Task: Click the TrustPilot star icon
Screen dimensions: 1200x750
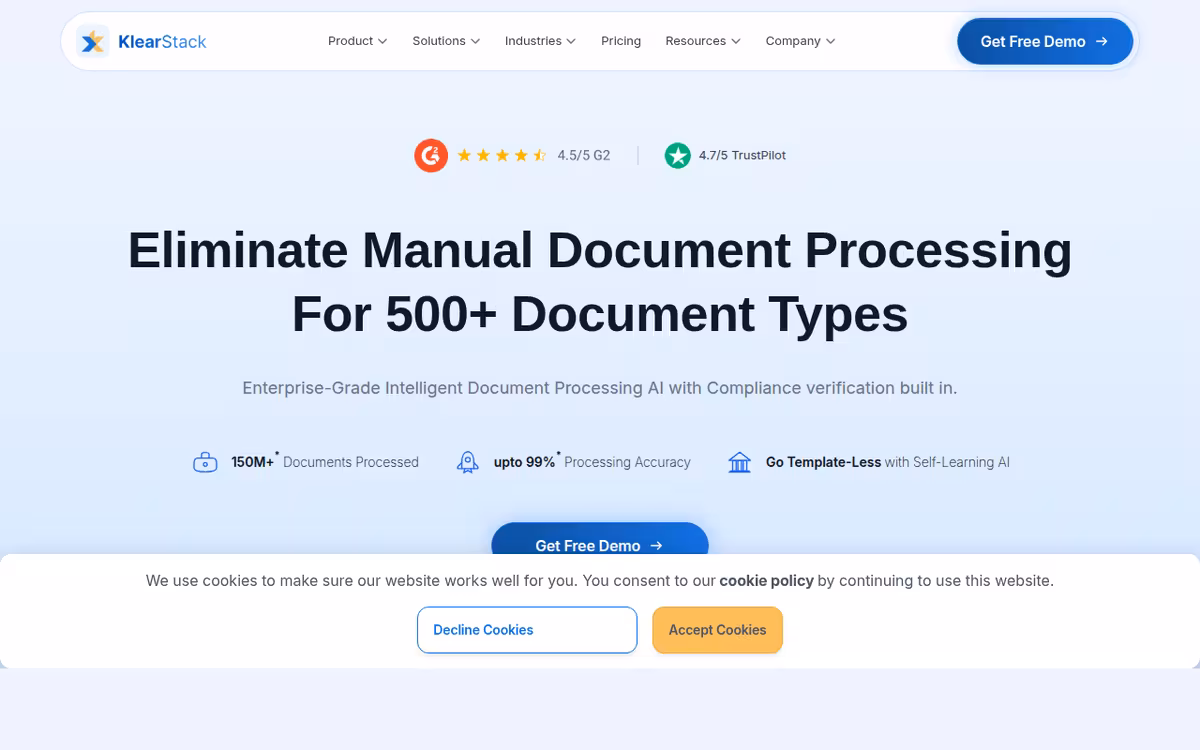Action: tap(678, 155)
